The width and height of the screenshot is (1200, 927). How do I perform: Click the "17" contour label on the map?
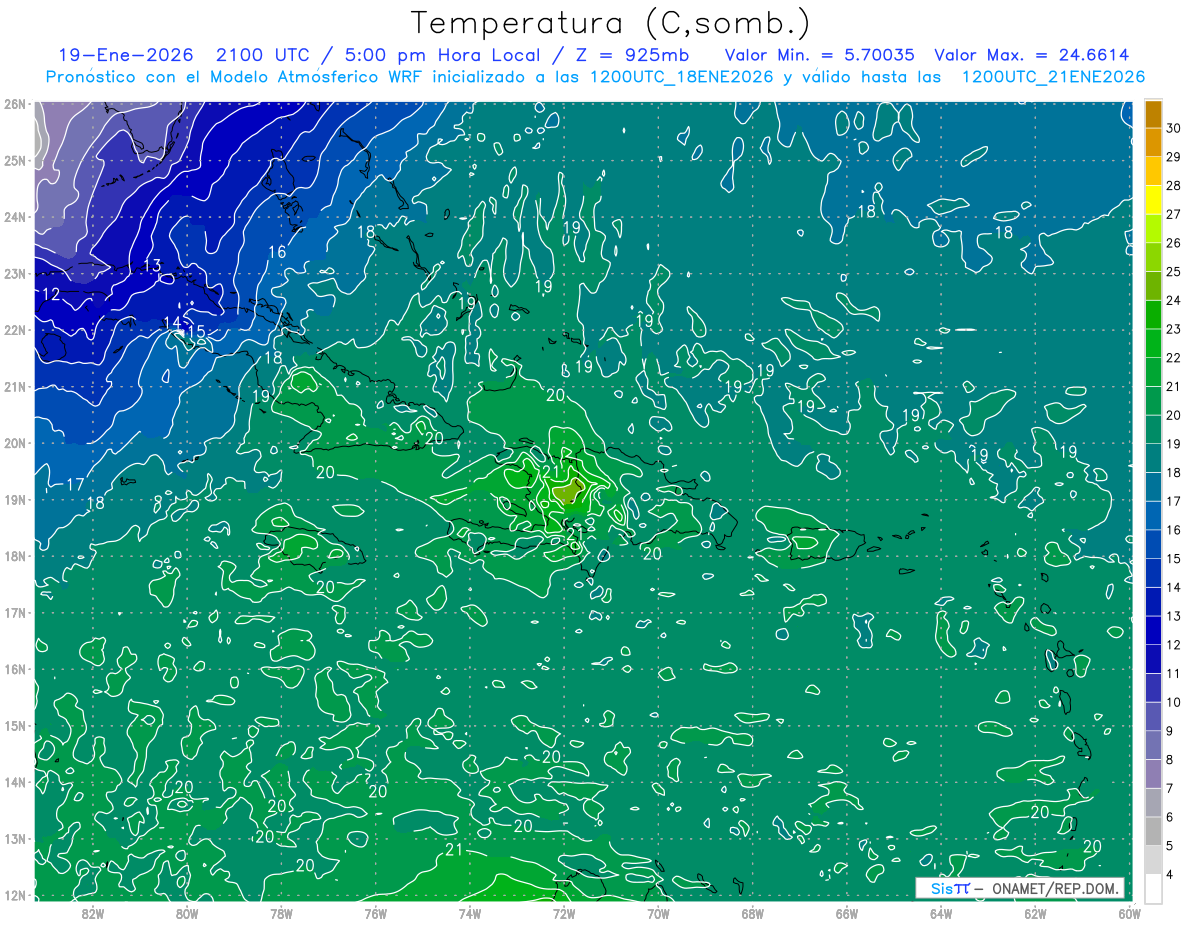tap(74, 485)
